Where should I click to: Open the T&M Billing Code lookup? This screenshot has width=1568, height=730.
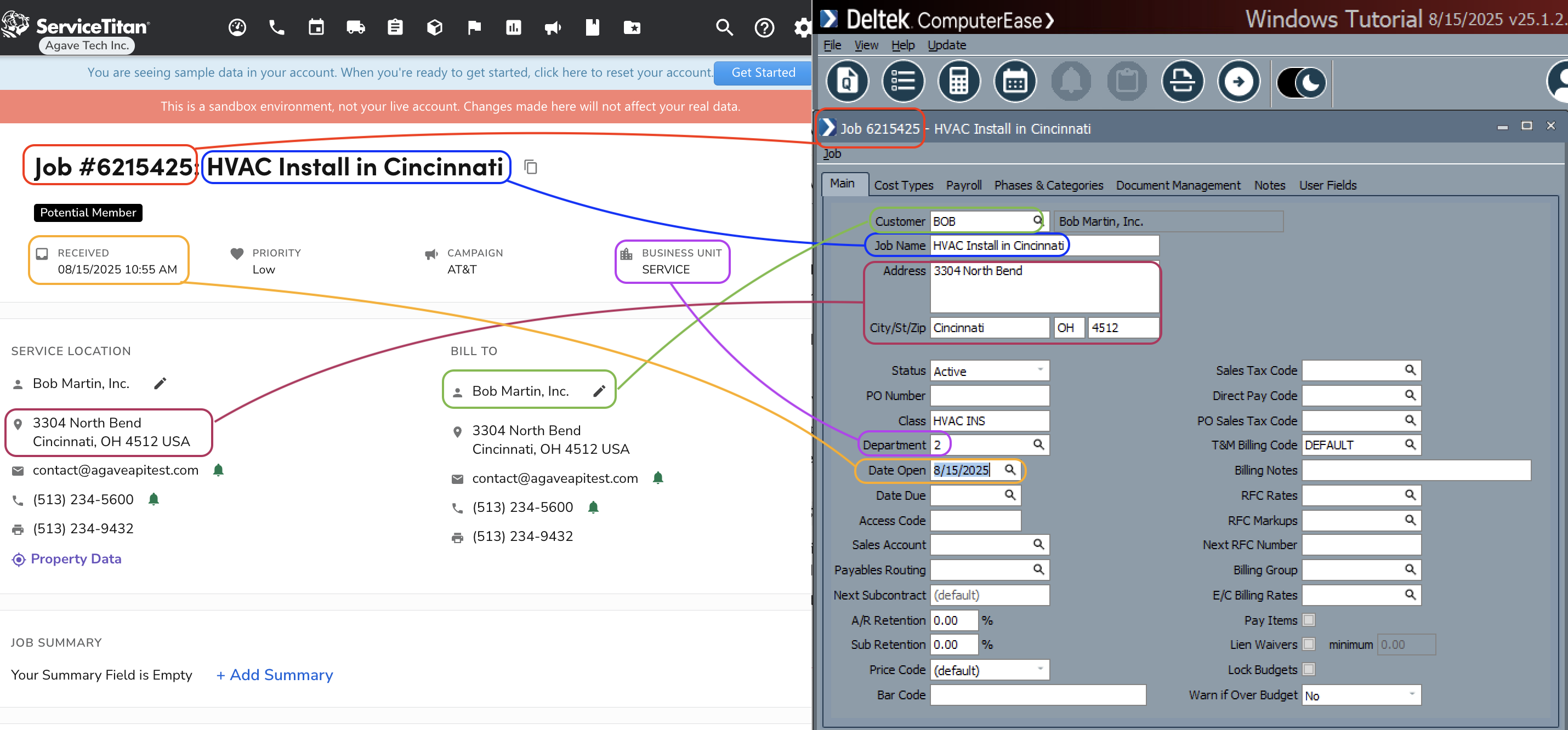coord(1410,444)
